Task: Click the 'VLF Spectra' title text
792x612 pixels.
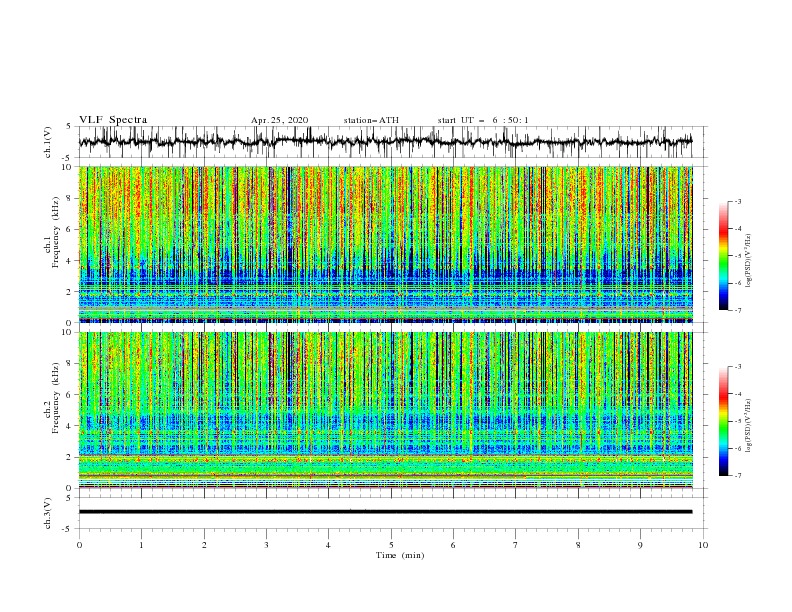Action: pyautogui.click(x=113, y=120)
